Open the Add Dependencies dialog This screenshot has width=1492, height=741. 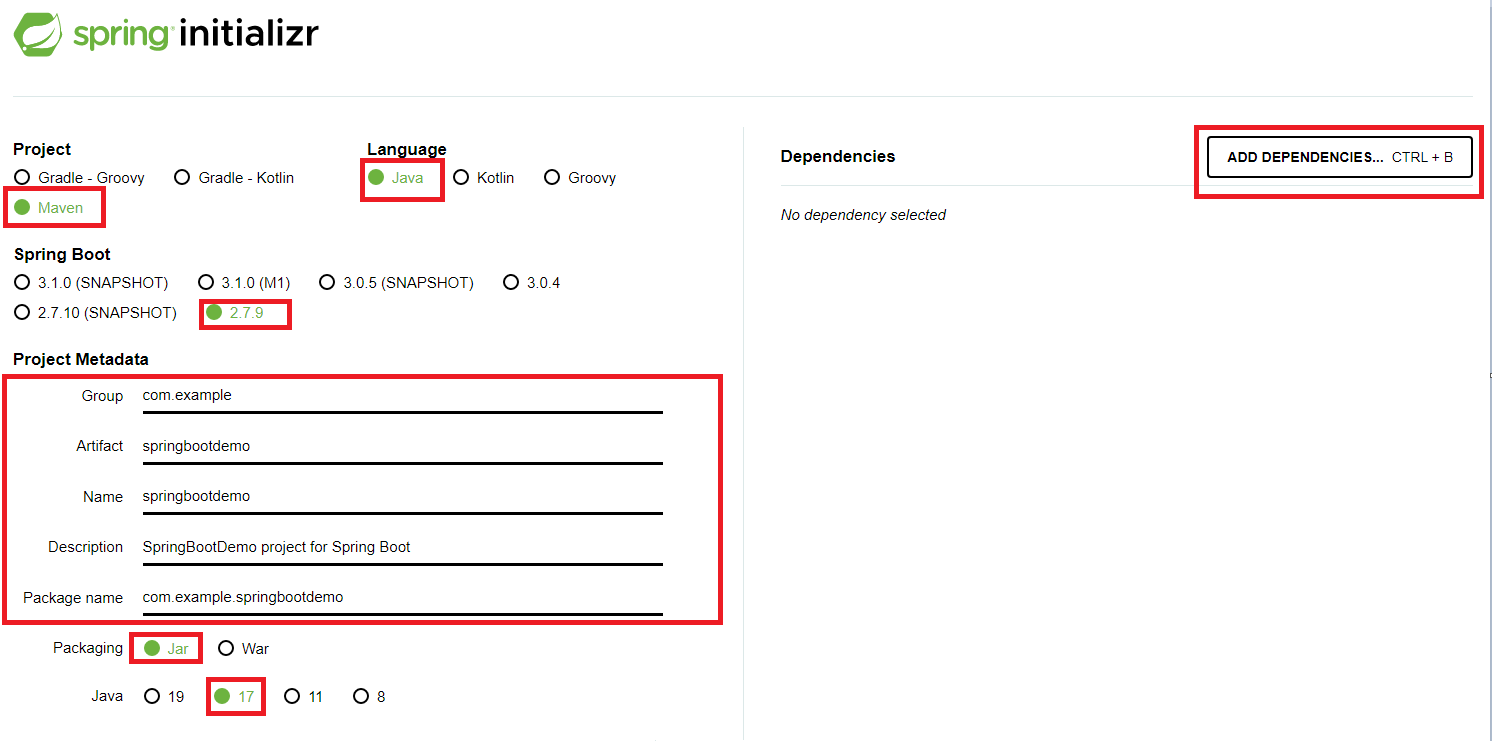click(x=1340, y=157)
